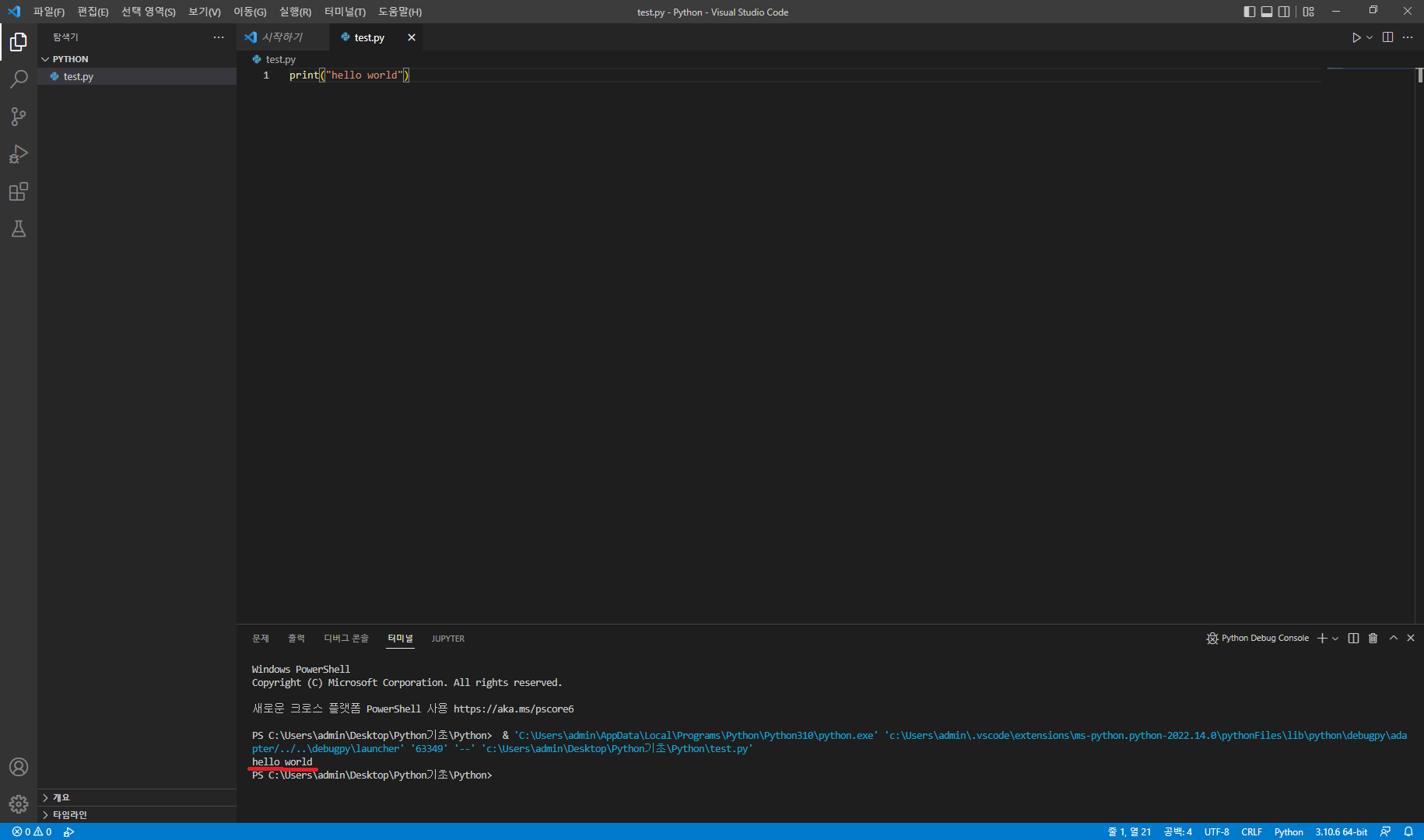Switch to the 문제 problems panel tab
This screenshot has height=840, width=1424.
click(x=261, y=639)
